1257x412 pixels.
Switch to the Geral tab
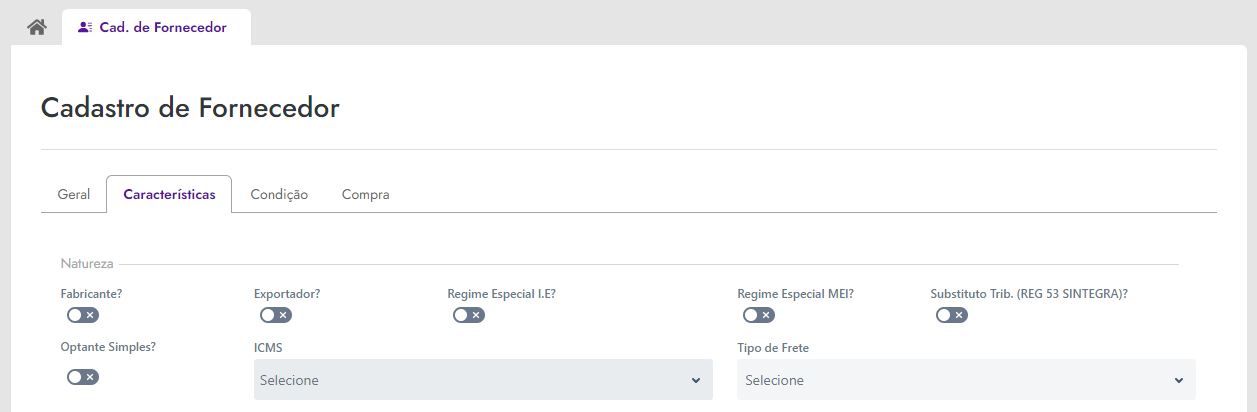(x=74, y=195)
